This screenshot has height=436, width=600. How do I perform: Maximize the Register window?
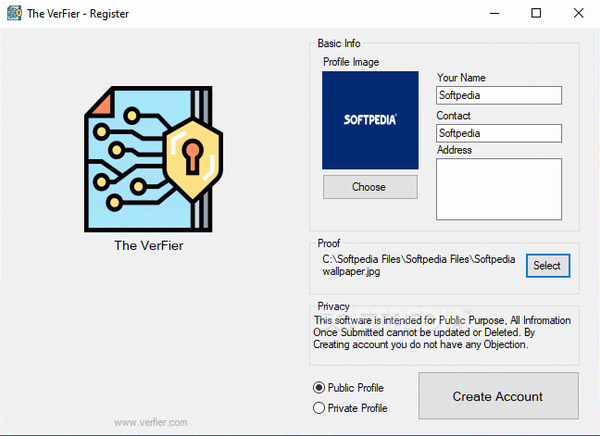536,13
